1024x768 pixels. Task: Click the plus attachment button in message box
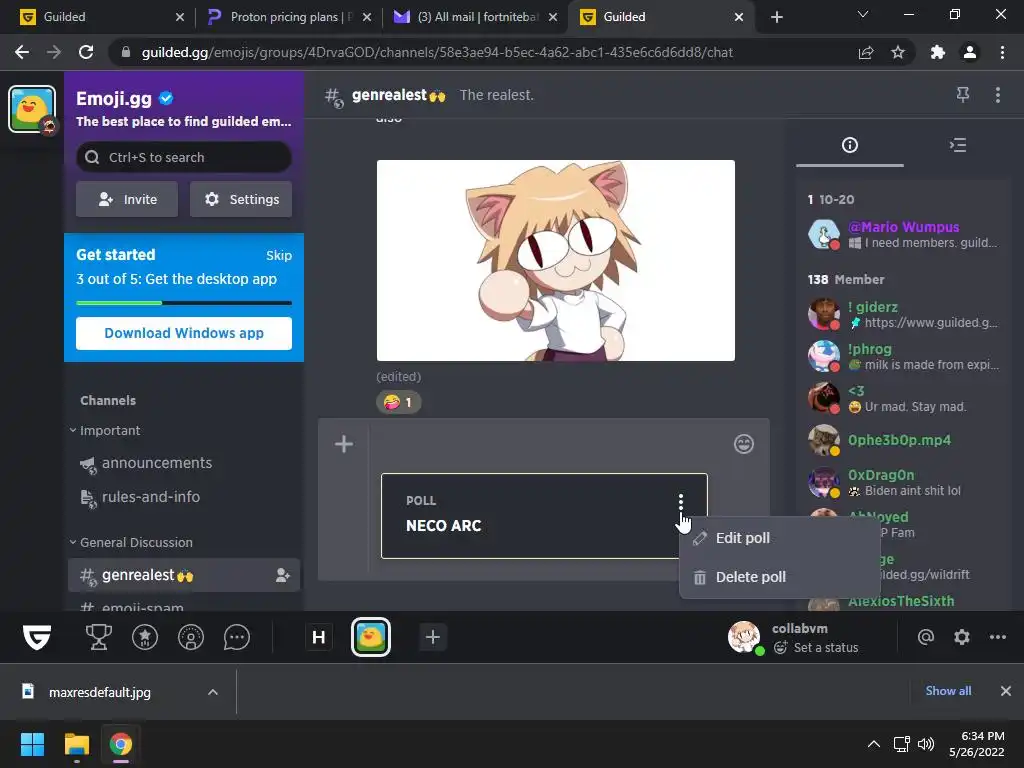click(344, 444)
